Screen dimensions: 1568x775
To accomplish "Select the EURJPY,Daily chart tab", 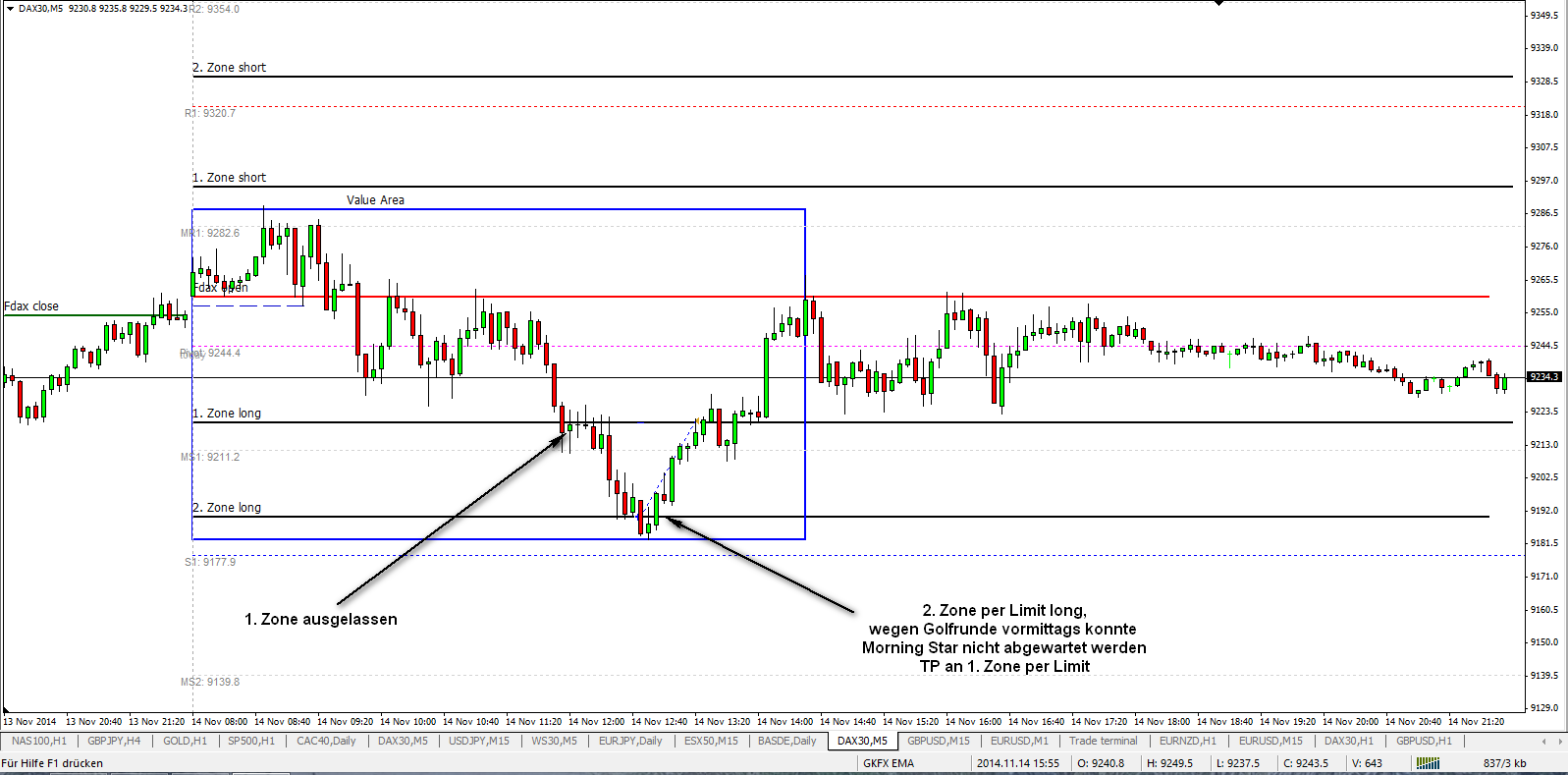I will point(630,741).
